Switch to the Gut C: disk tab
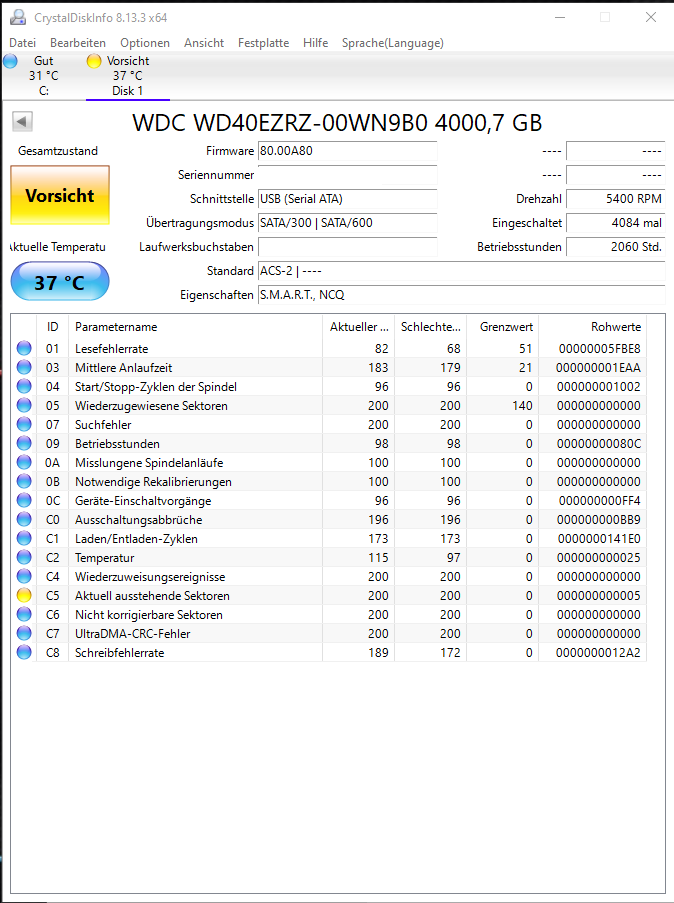The width and height of the screenshot is (674, 903). click(43, 75)
